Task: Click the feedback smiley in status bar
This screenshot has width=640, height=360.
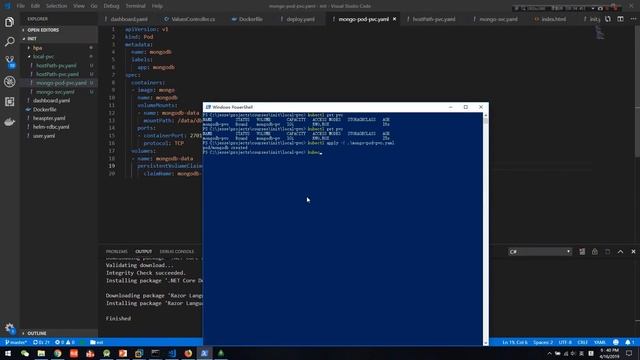Action: (616, 342)
